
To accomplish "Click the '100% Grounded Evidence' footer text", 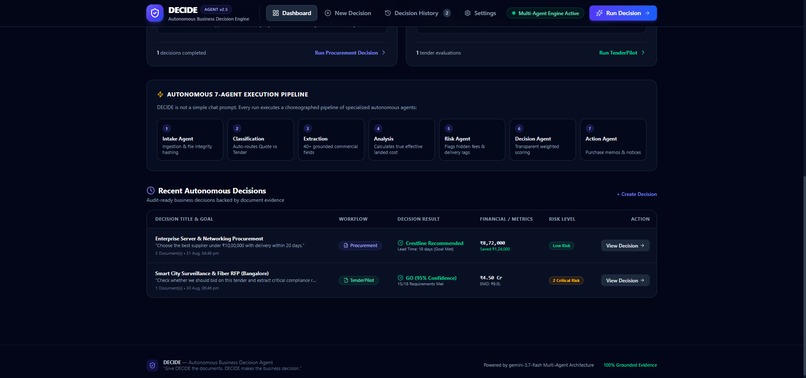I will (x=630, y=365).
